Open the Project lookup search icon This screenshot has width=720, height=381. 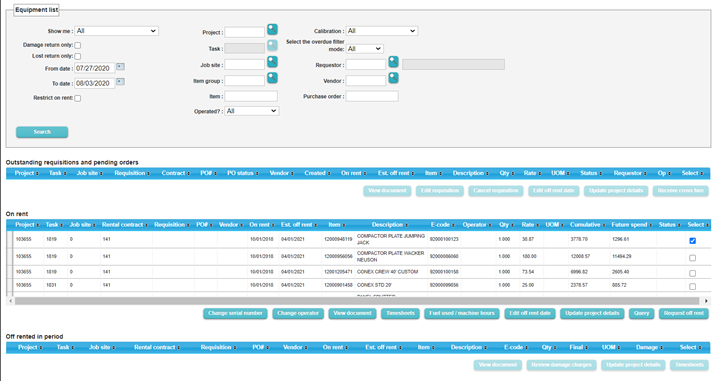pos(272,29)
